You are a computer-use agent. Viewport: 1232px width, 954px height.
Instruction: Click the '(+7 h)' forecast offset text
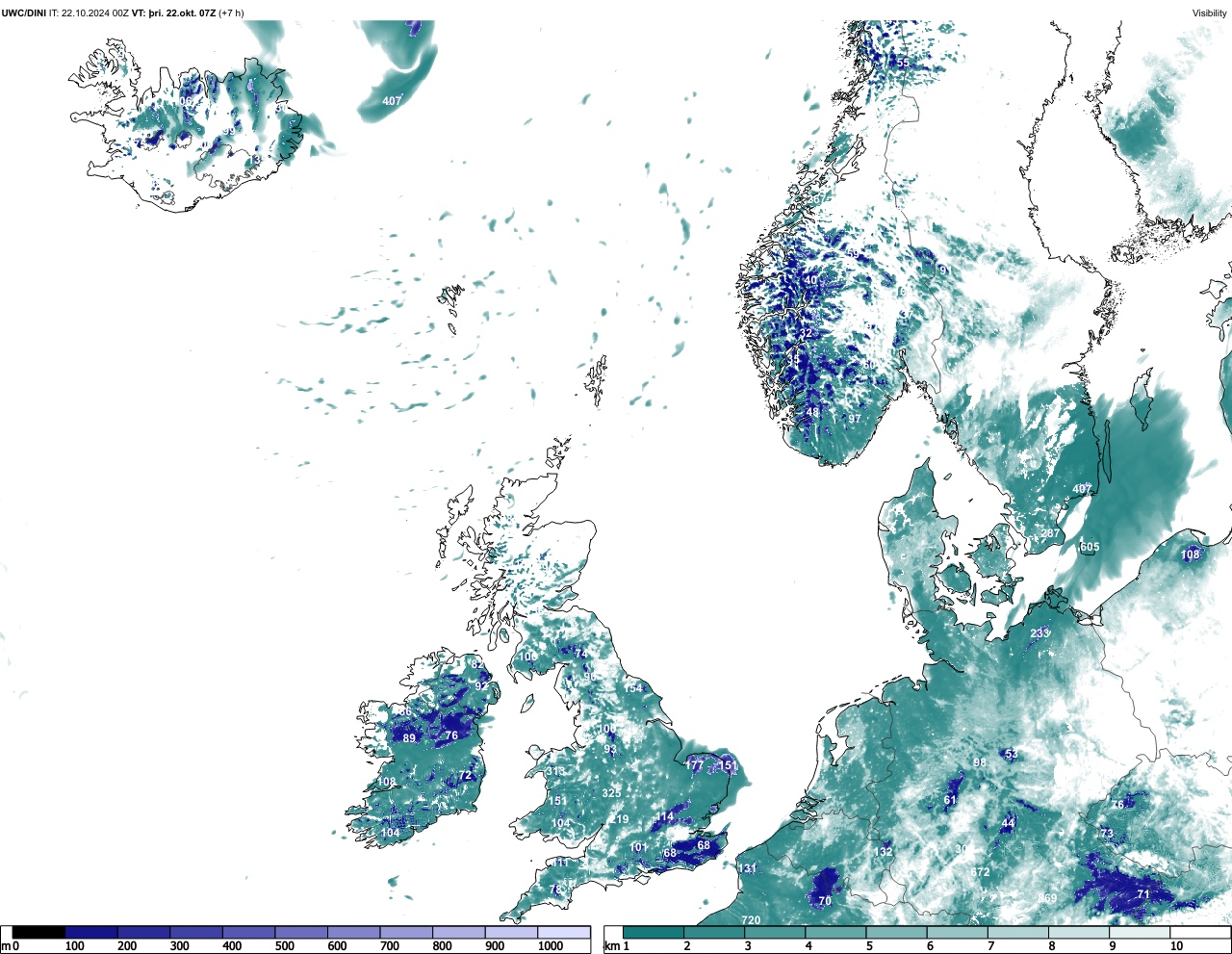(231, 13)
